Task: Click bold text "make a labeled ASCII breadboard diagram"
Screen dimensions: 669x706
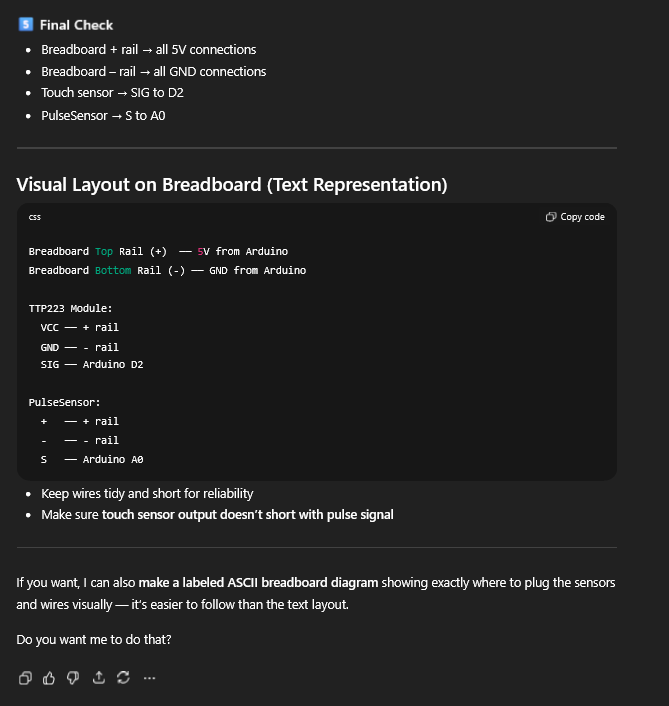Action: [x=258, y=582]
